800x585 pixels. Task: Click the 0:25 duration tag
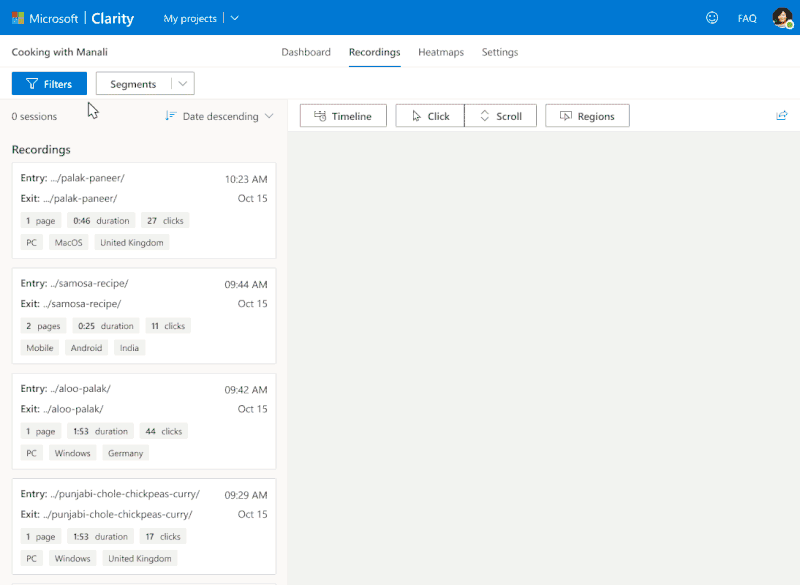106,326
